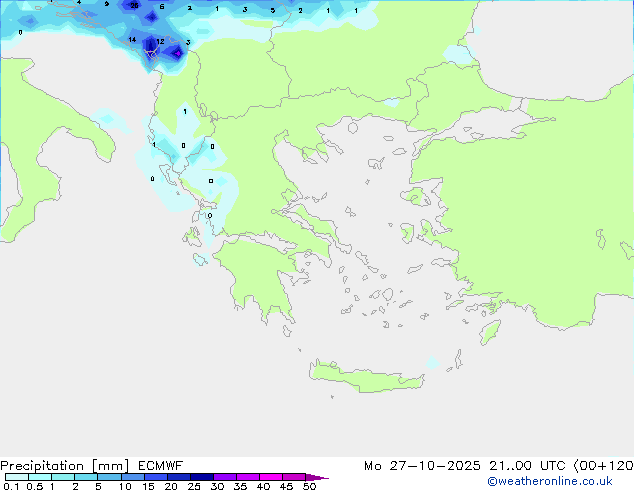This screenshot has width=634, height=490.
Task: Click the "15" legend scale label
Action: (x=148, y=486)
